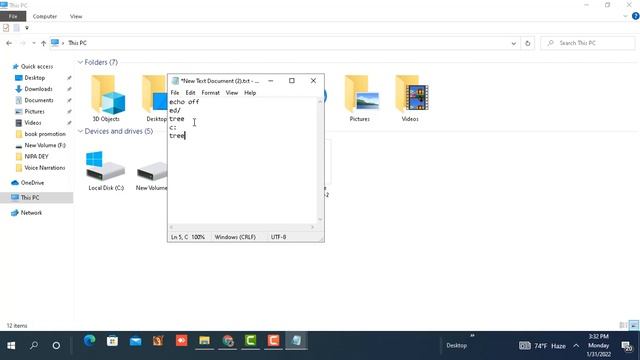Open orange Camtasia recorder icon on taskbar
640x360 pixels.
tap(273, 341)
